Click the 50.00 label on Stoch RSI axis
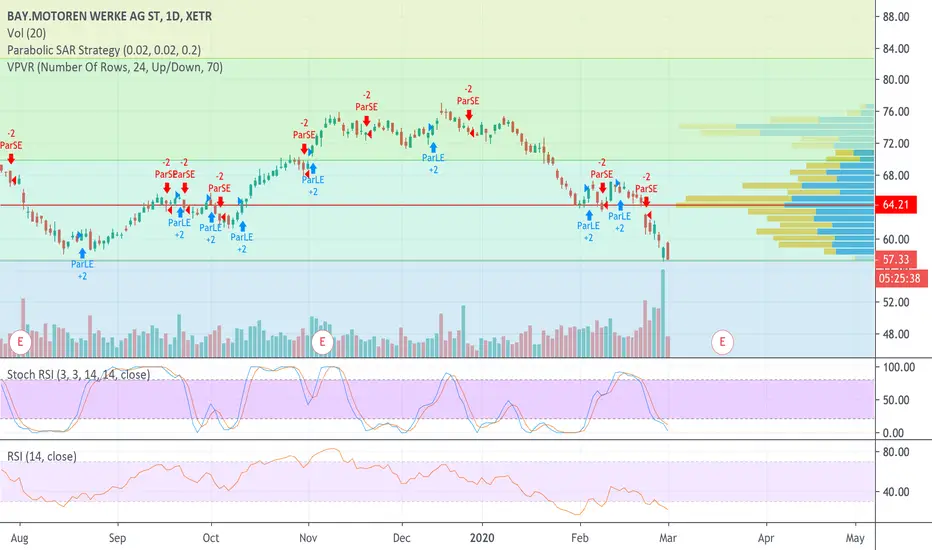 pos(896,400)
